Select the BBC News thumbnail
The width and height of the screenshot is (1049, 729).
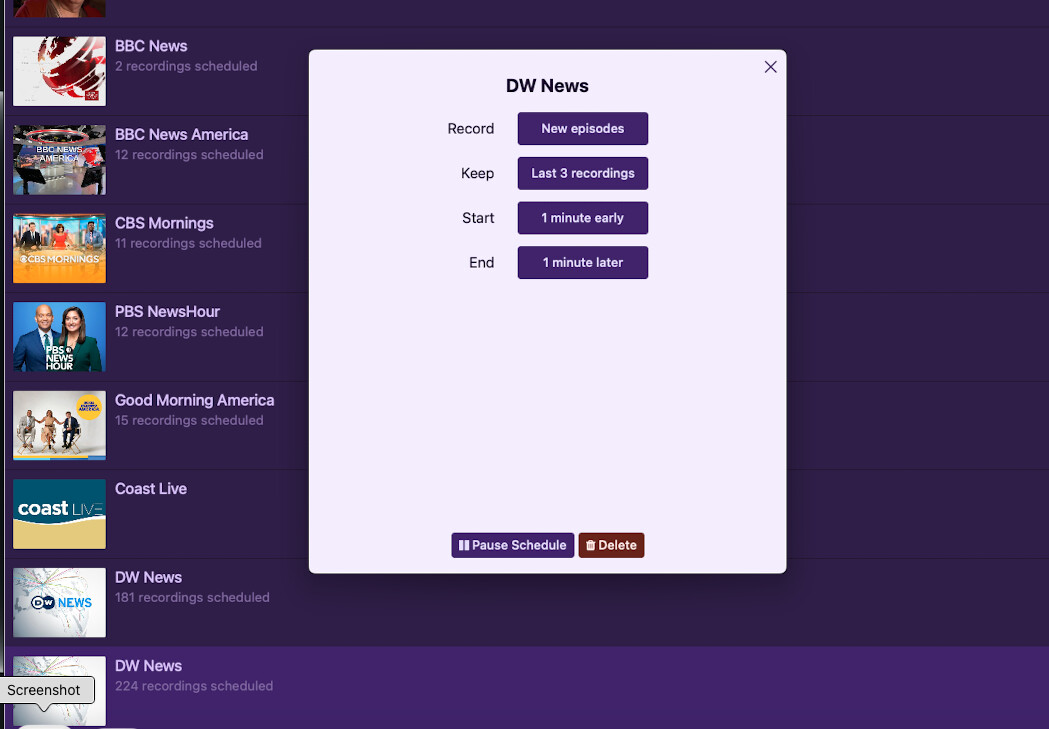point(59,71)
